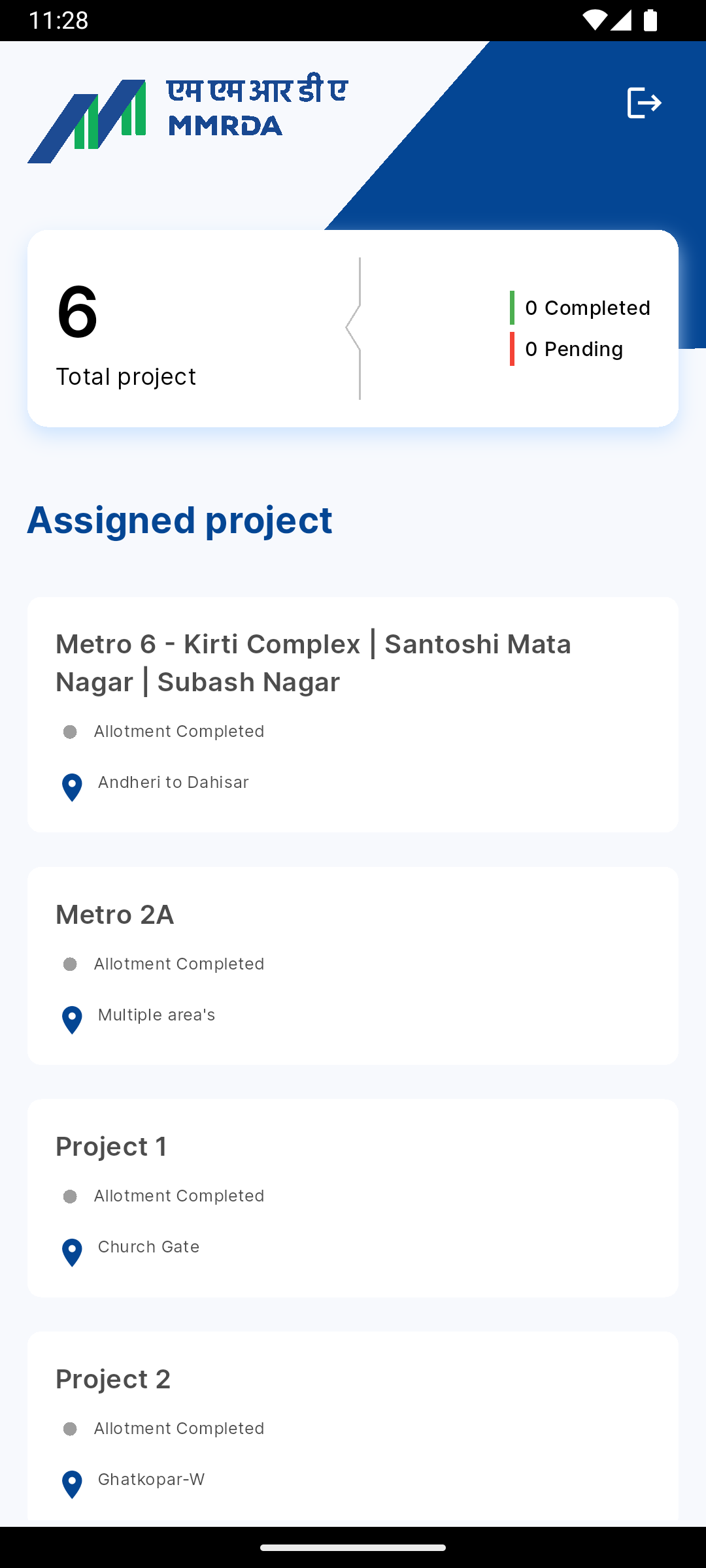Tap location pin beside Ghatkopar-W
Image resolution: width=706 pixels, height=1568 pixels.
point(72,1484)
